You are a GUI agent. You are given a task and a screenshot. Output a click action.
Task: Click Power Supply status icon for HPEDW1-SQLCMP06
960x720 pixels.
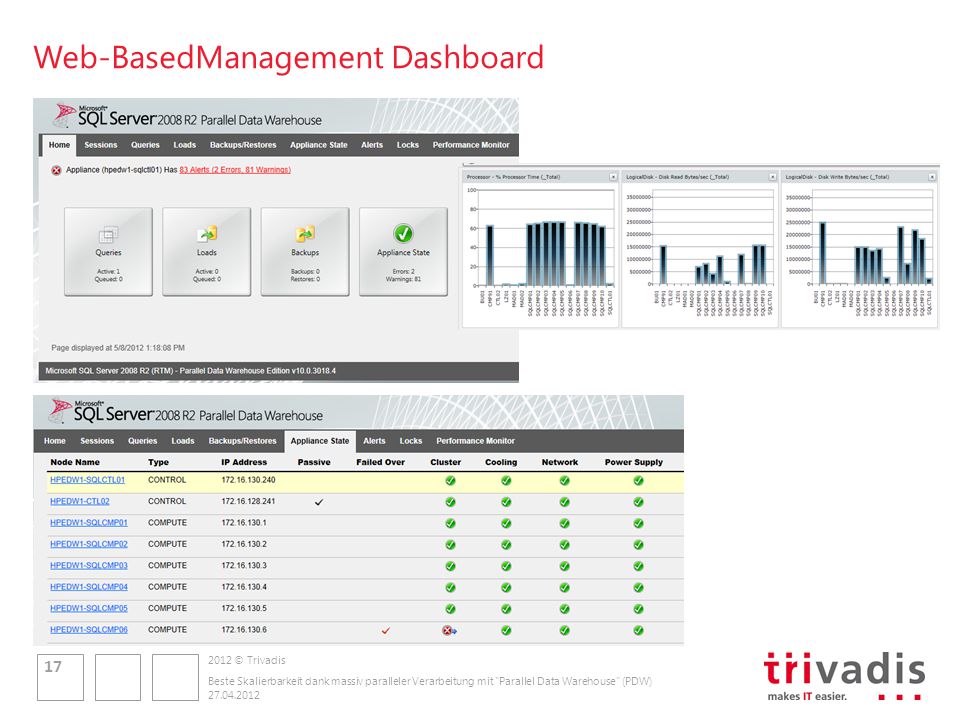[x=639, y=631]
